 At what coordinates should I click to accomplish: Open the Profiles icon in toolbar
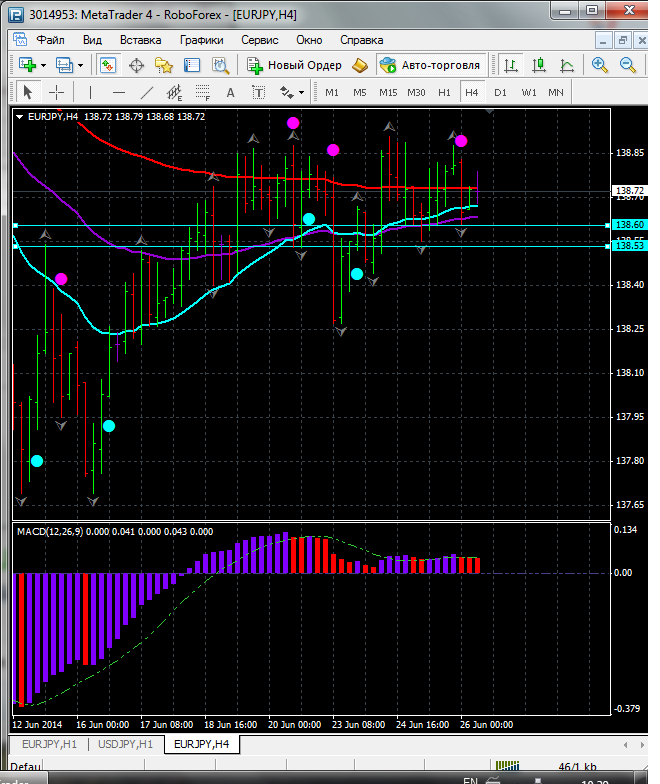tap(64, 65)
